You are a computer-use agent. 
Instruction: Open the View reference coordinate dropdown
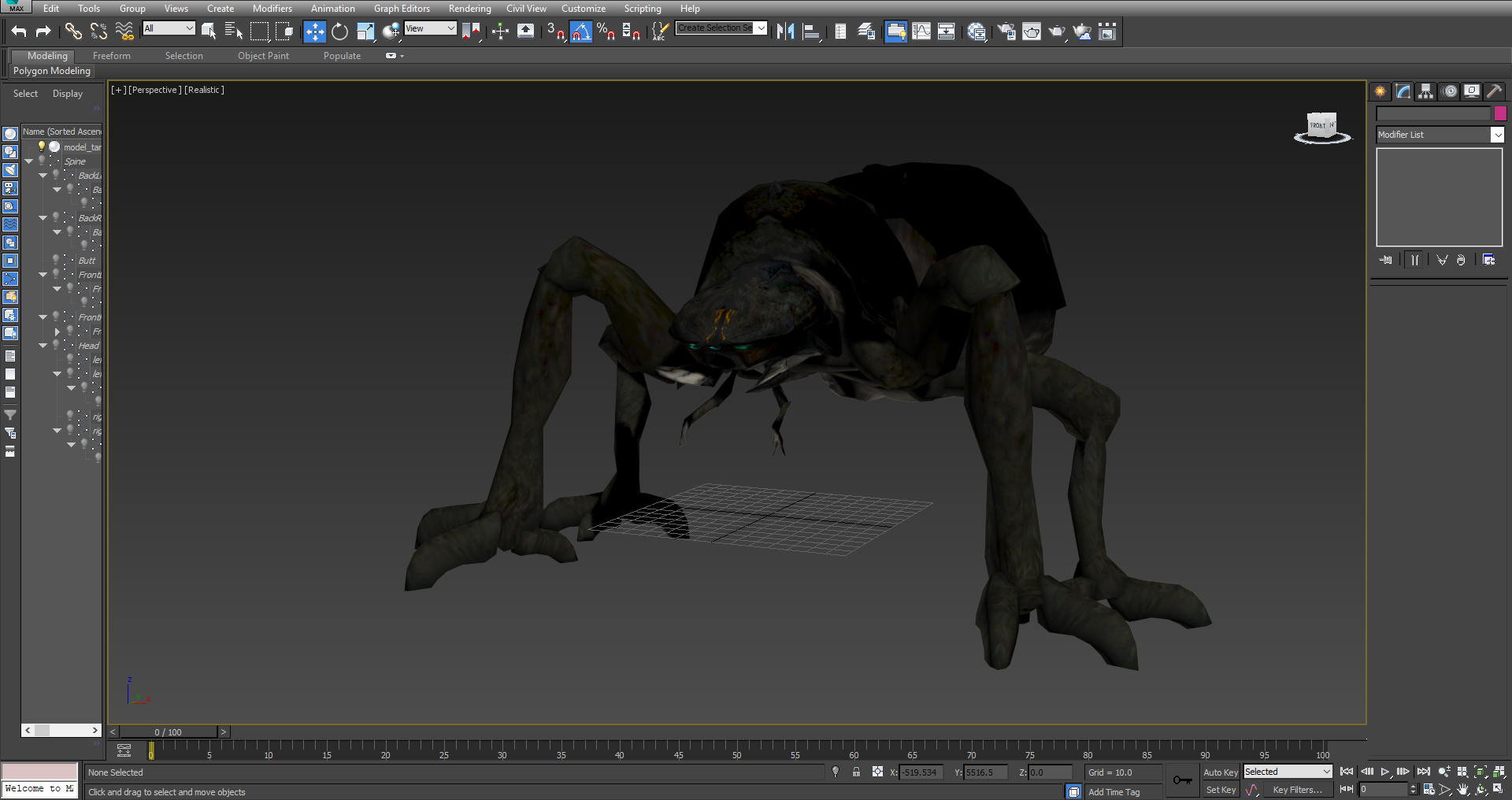pos(431,28)
